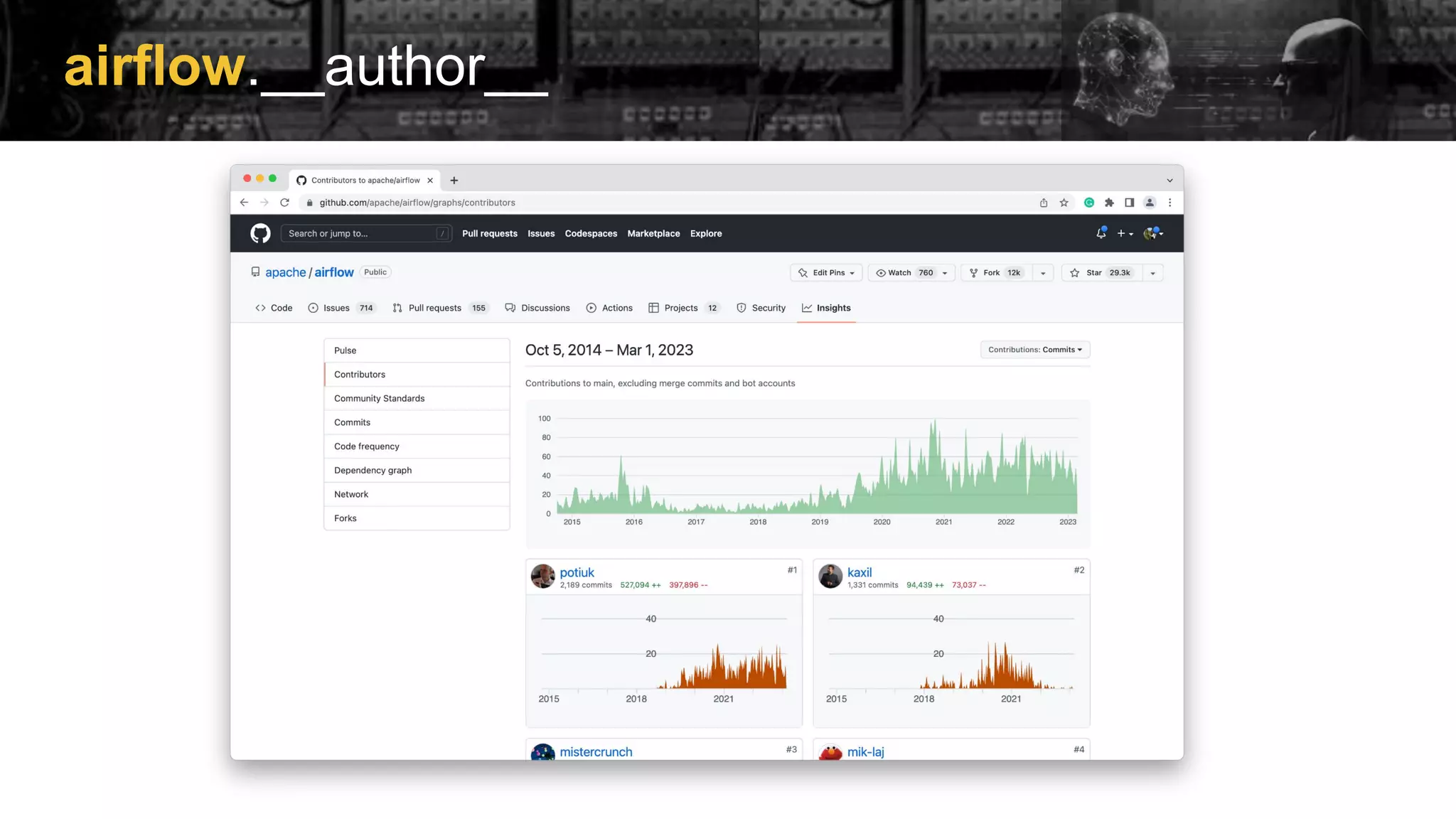The image size is (1456, 819).
Task: Open the browser extensions puzzle icon
Action: tap(1109, 203)
